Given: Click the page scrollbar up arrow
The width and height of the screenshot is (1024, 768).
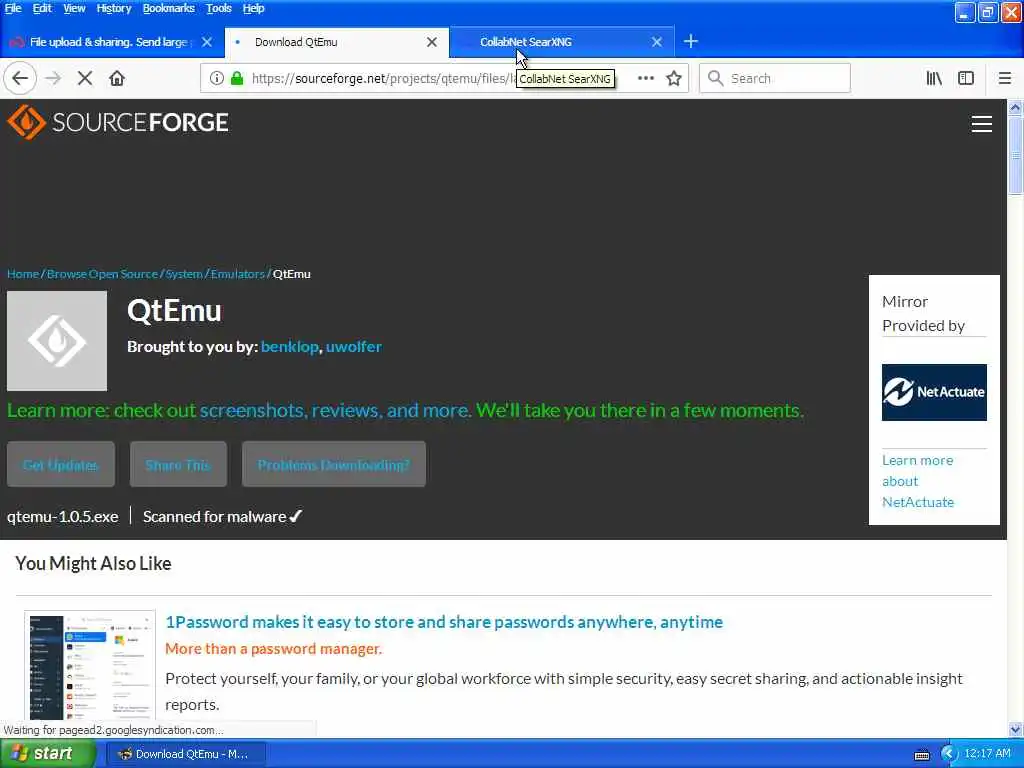Looking at the screenshot, I should pos(1016,106).
